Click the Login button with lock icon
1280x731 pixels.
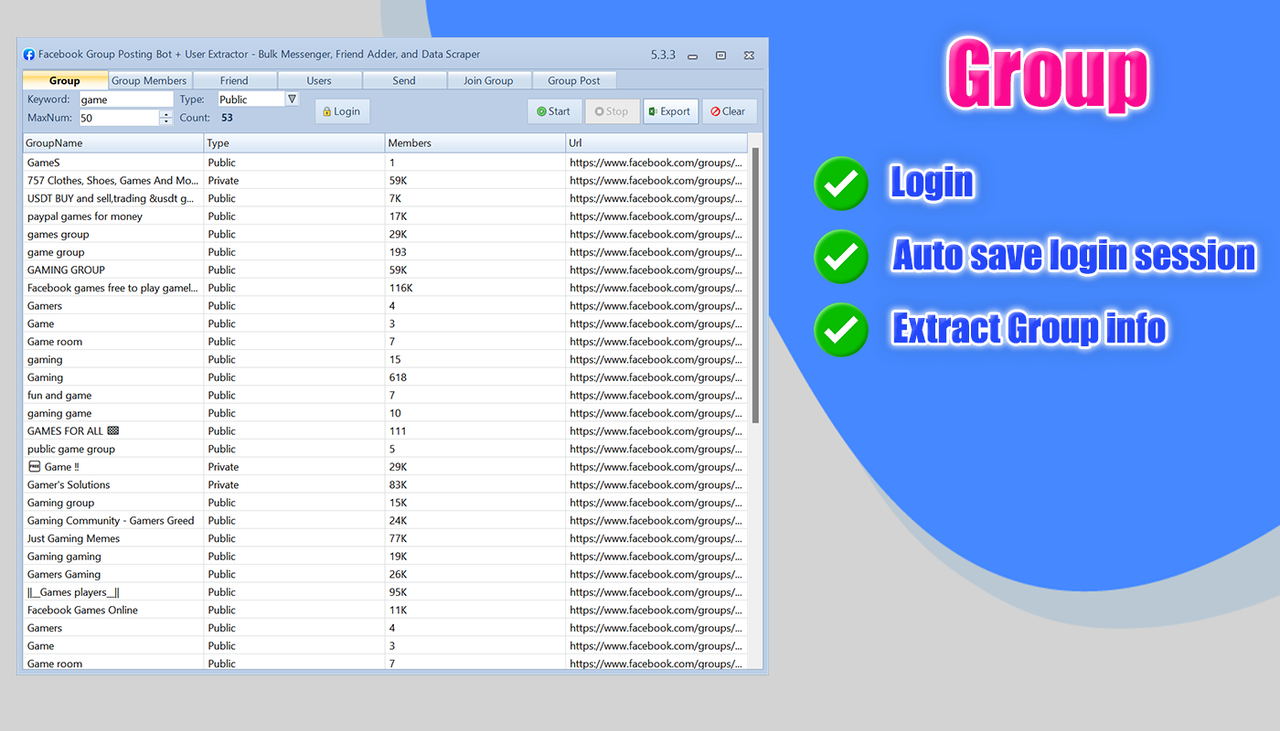tap(342, 111)
